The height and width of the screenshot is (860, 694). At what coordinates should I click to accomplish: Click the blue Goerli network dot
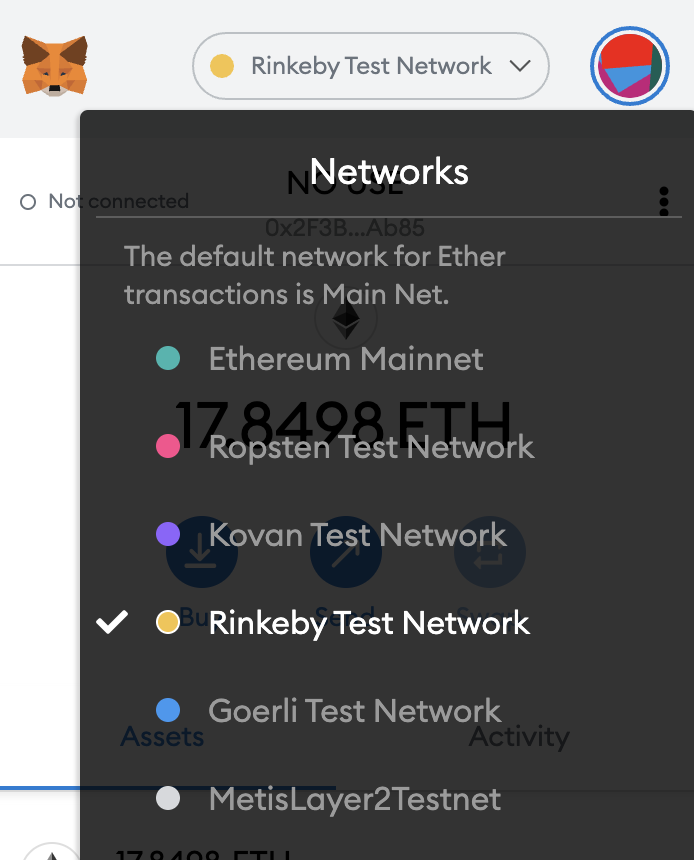(168, 710)
